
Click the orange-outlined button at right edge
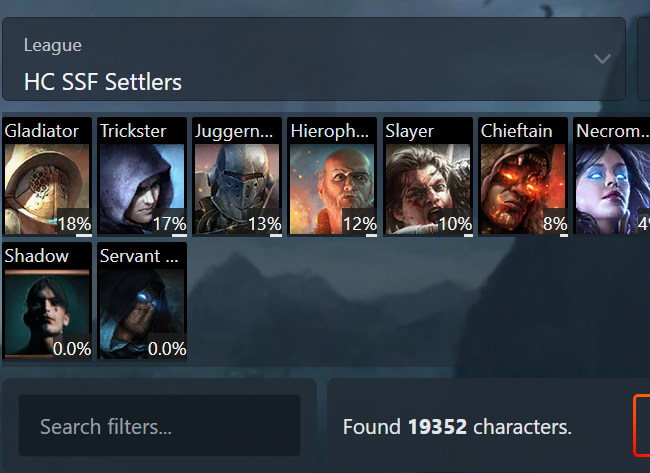tap(642, 426)
